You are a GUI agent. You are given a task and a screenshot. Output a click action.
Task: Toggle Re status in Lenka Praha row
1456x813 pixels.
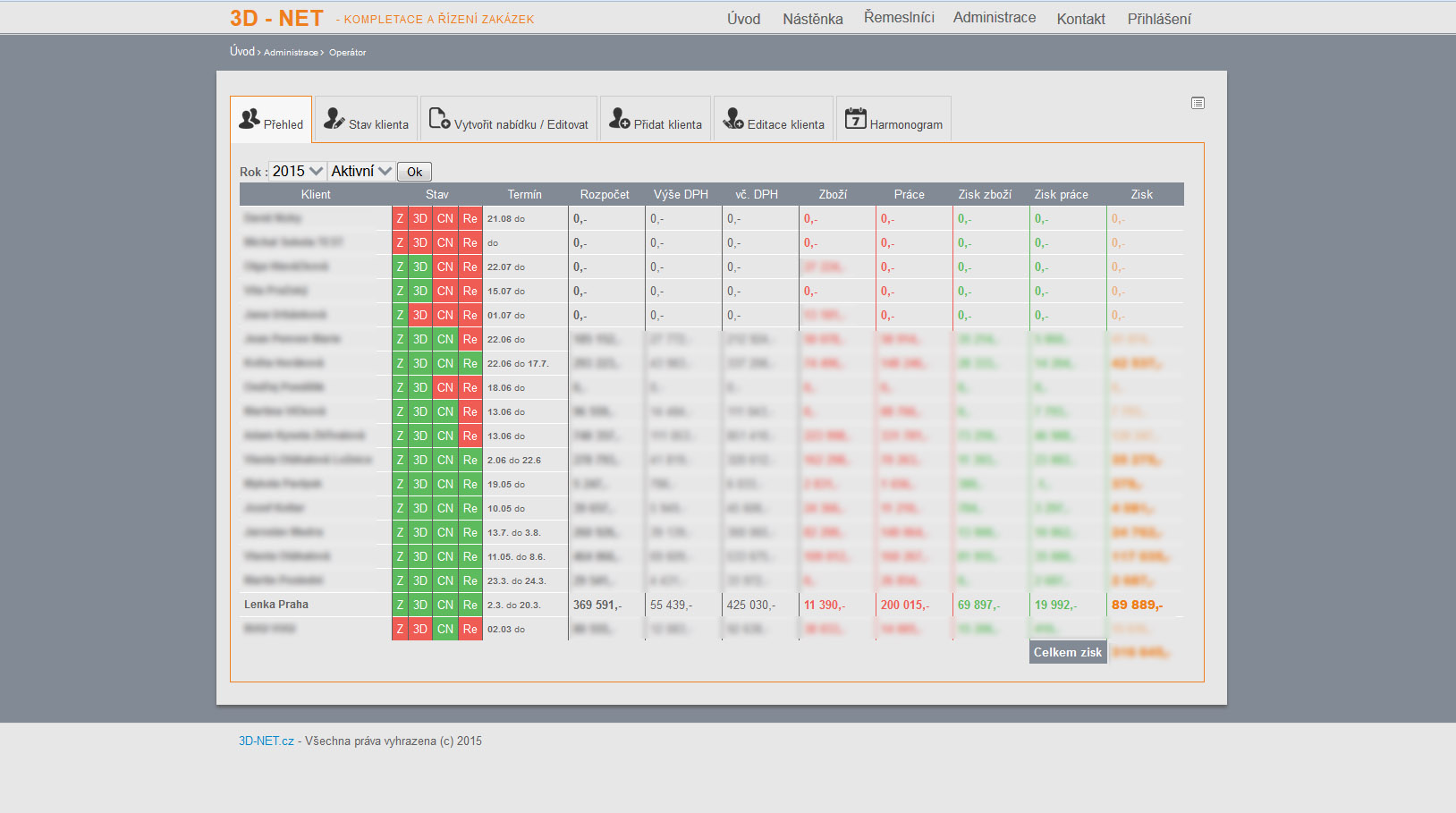pos(470,605)
